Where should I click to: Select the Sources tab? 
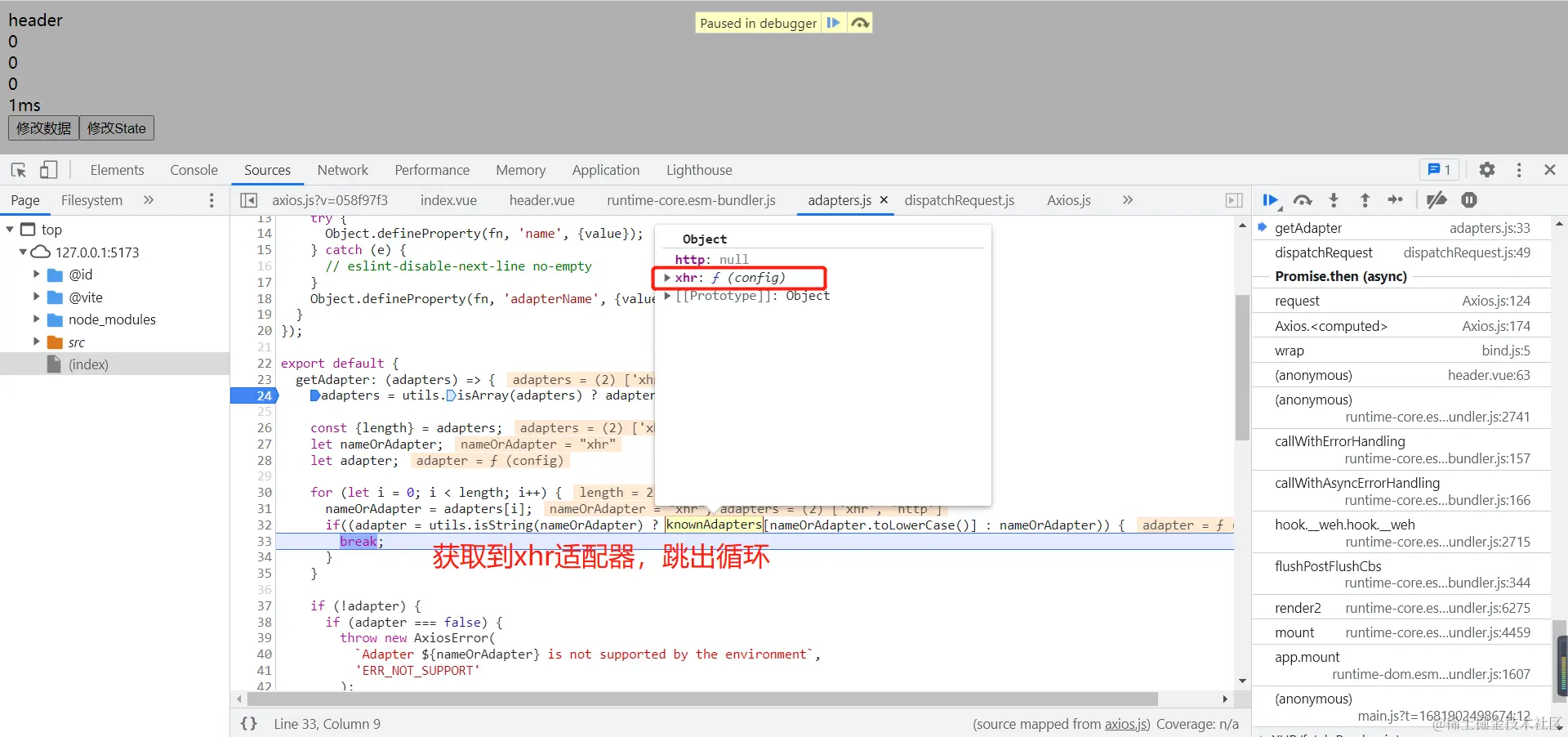(267, 170)
